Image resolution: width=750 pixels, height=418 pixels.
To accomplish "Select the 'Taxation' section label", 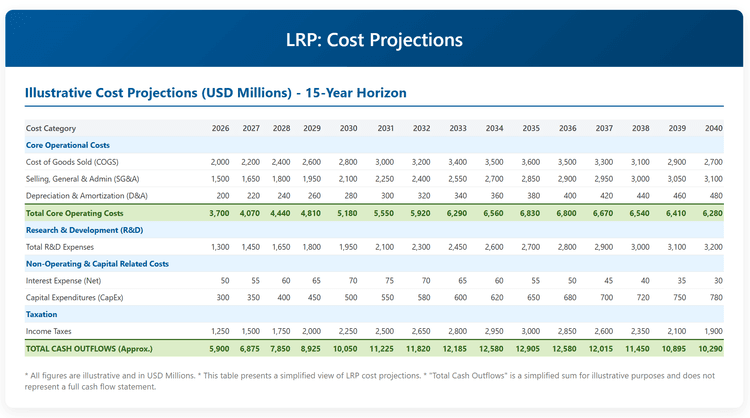I will pos(41,314).
